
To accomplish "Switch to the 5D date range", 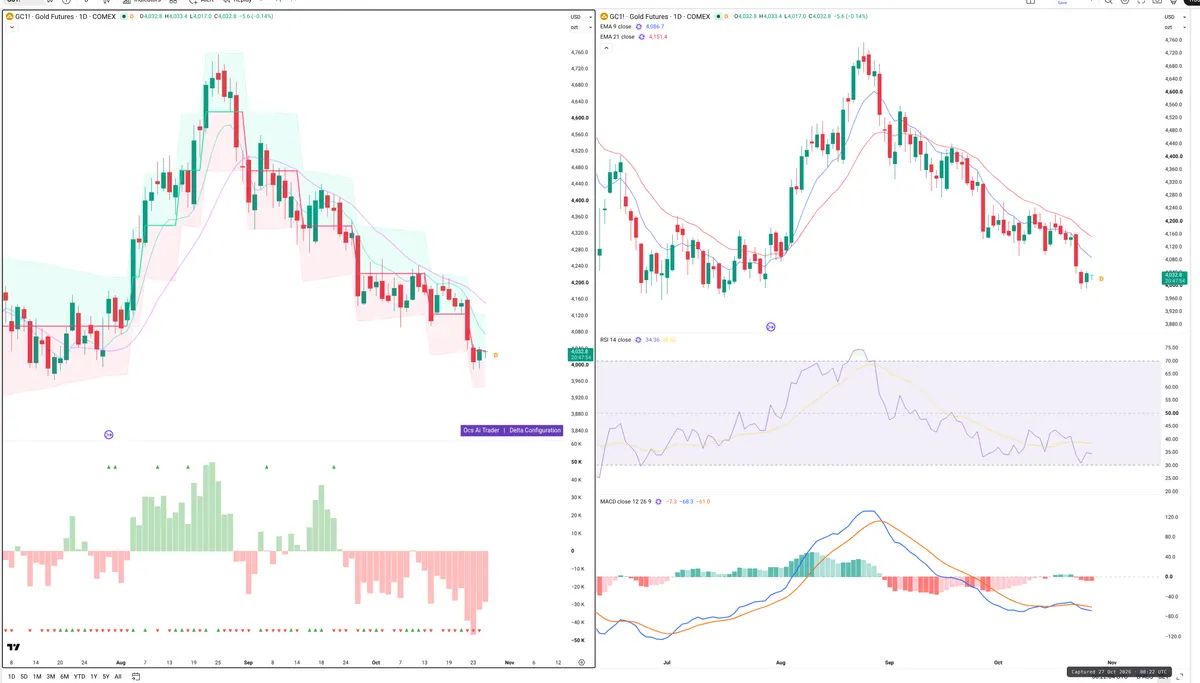I will [x=24, y=677].
